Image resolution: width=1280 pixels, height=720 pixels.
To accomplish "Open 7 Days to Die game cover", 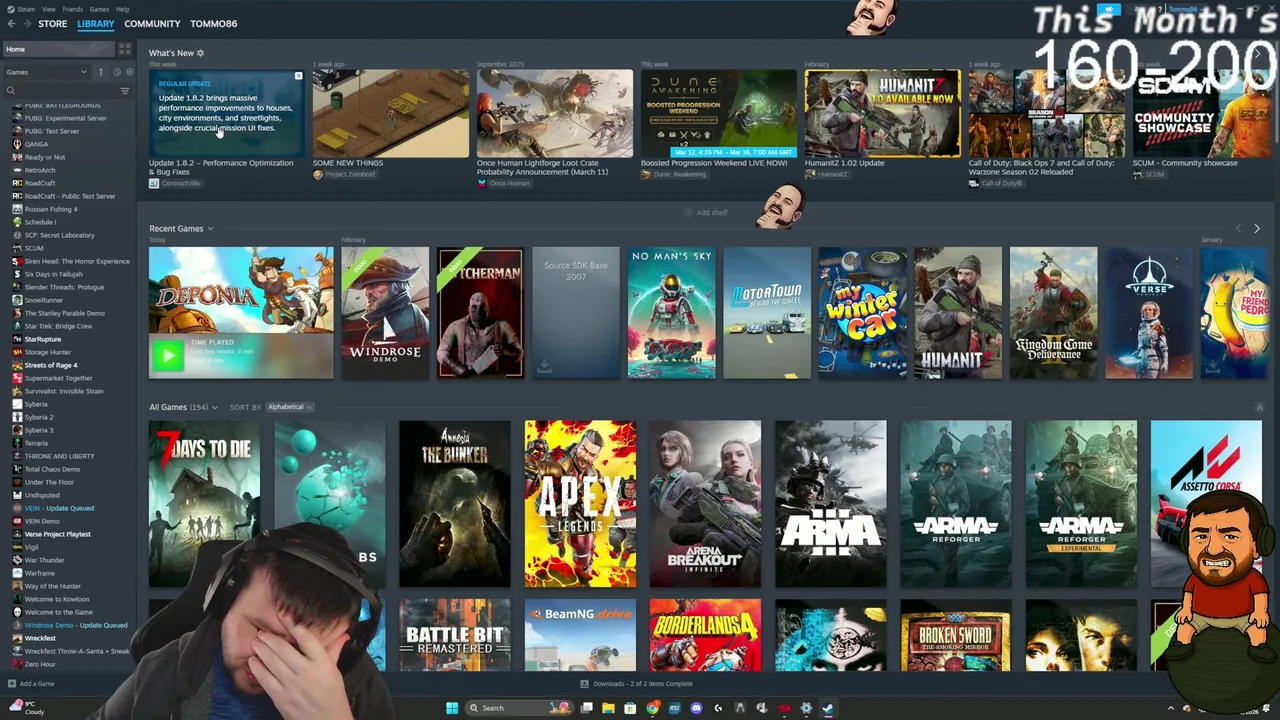I will tap(204, 503).
